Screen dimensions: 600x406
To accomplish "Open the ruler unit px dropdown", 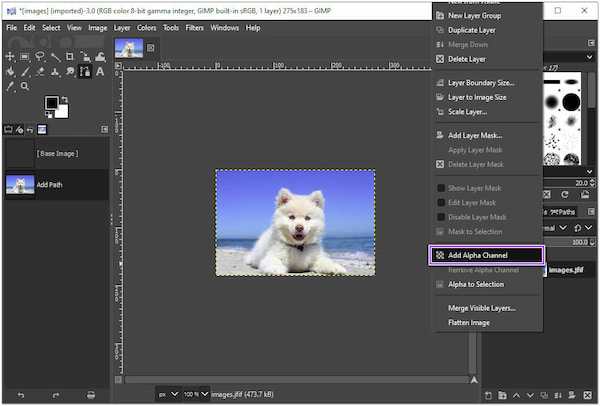I will [x=168, y=394].
